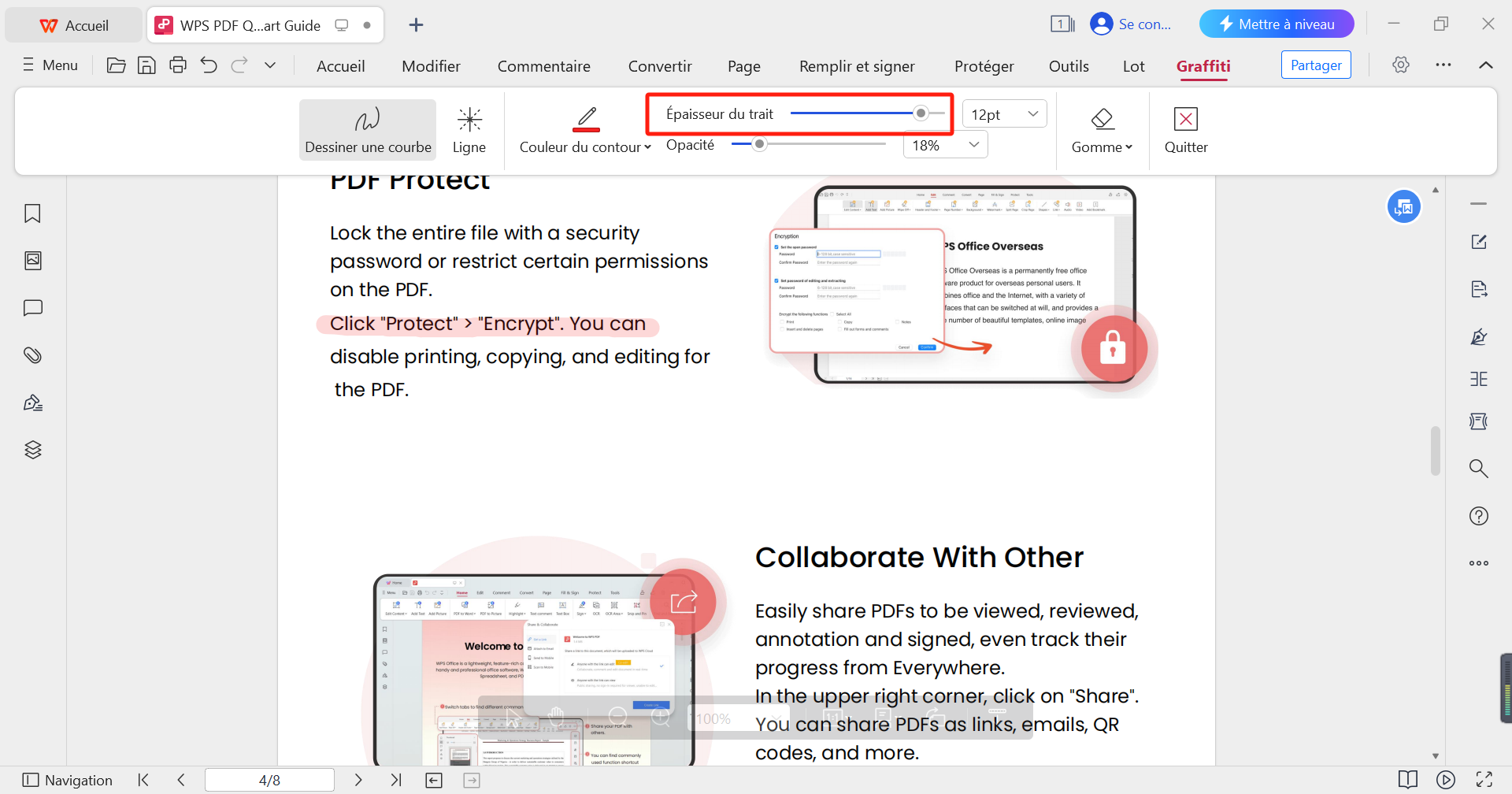Switch to the Protéger ribbon tab

[984, 66]
